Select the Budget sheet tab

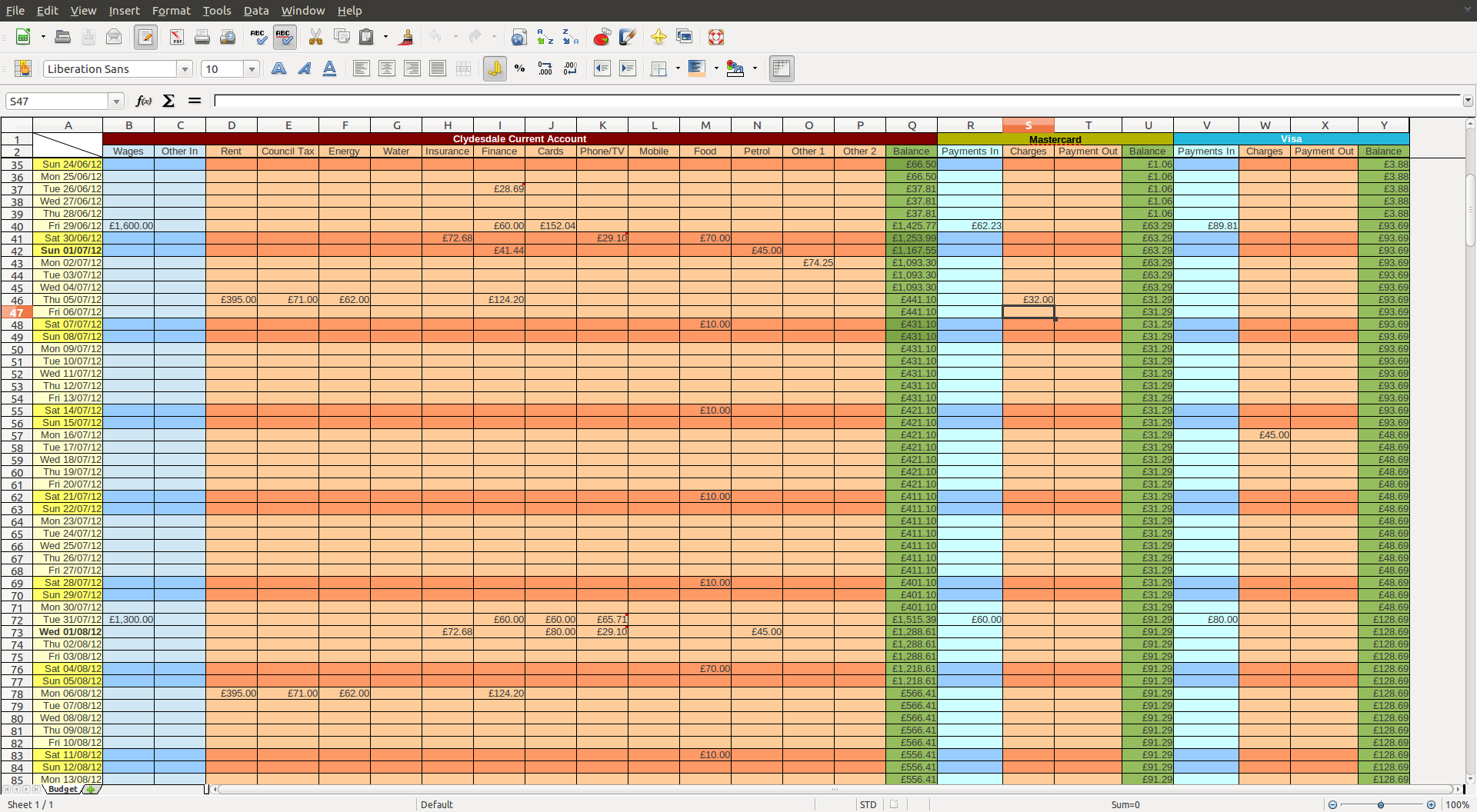[62, 789]
